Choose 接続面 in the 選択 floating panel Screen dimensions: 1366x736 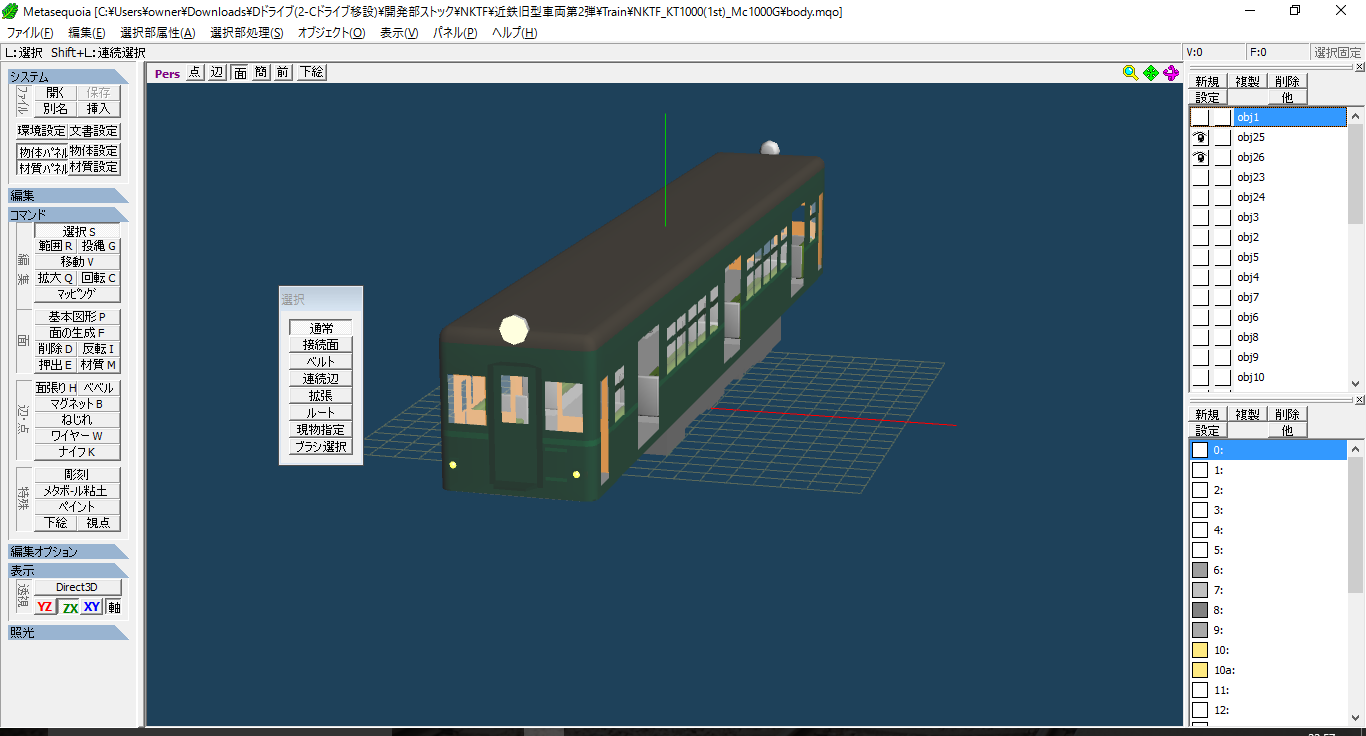321,345
